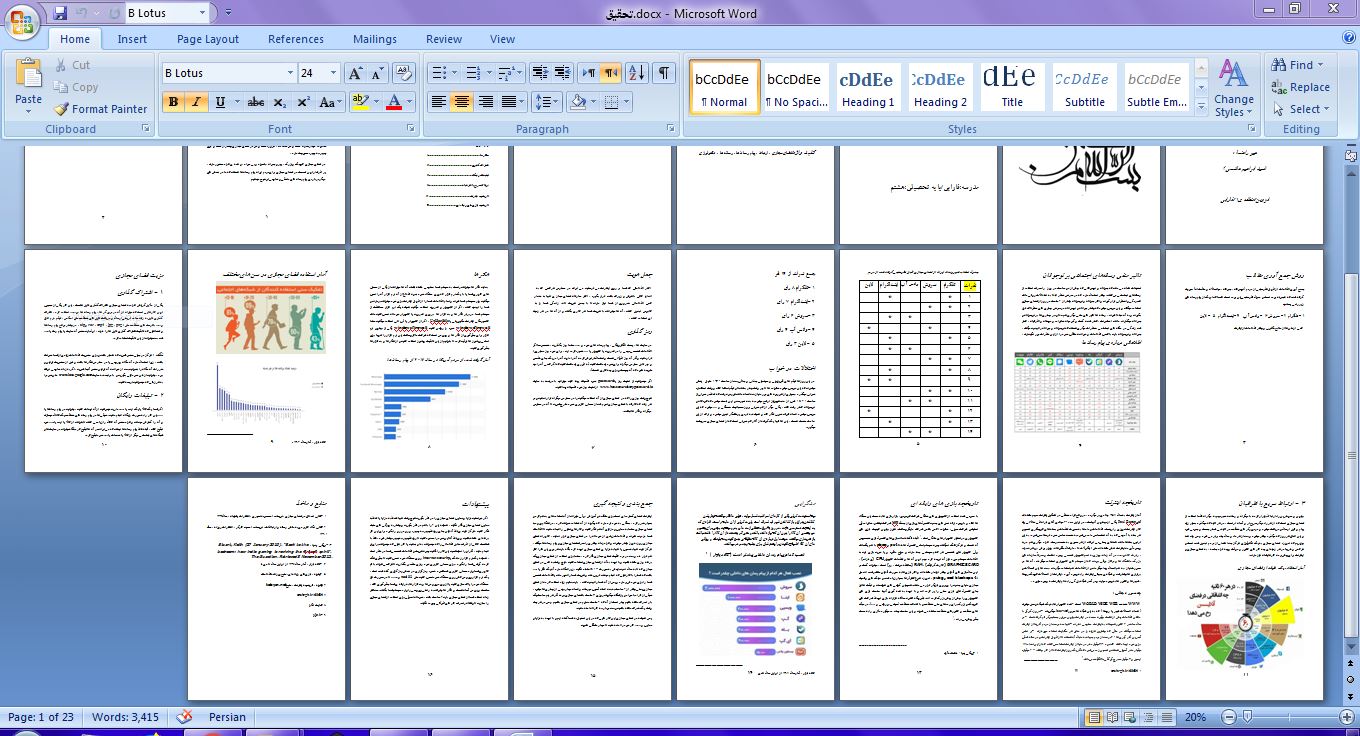Click the Replace button
Screen dimensions: 1360x736
pos(1300,87)
